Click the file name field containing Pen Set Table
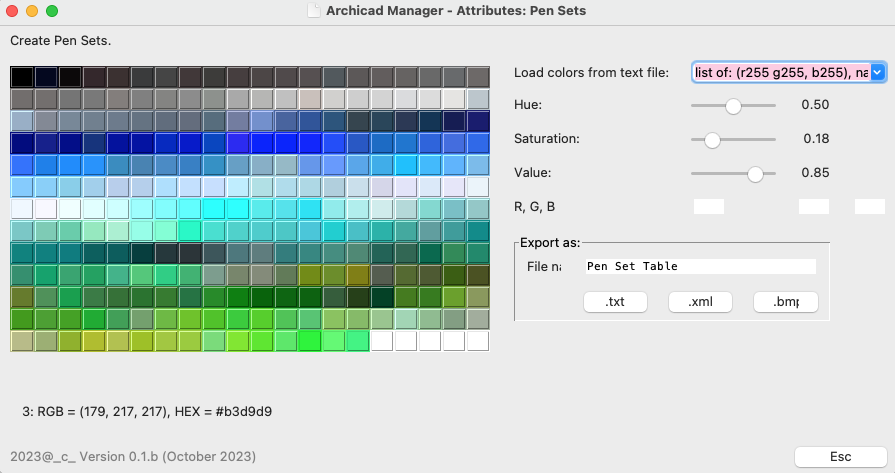This screenshot has width=895, height=473. (x=701, y=266)
